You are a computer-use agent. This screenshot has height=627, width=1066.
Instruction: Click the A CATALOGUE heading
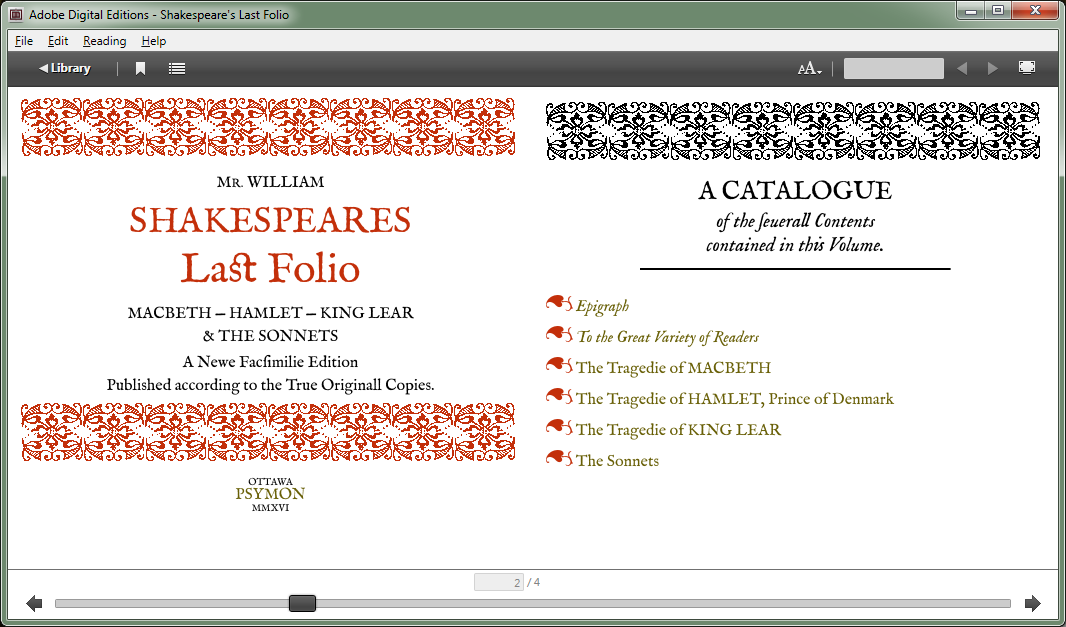(795, 190)
